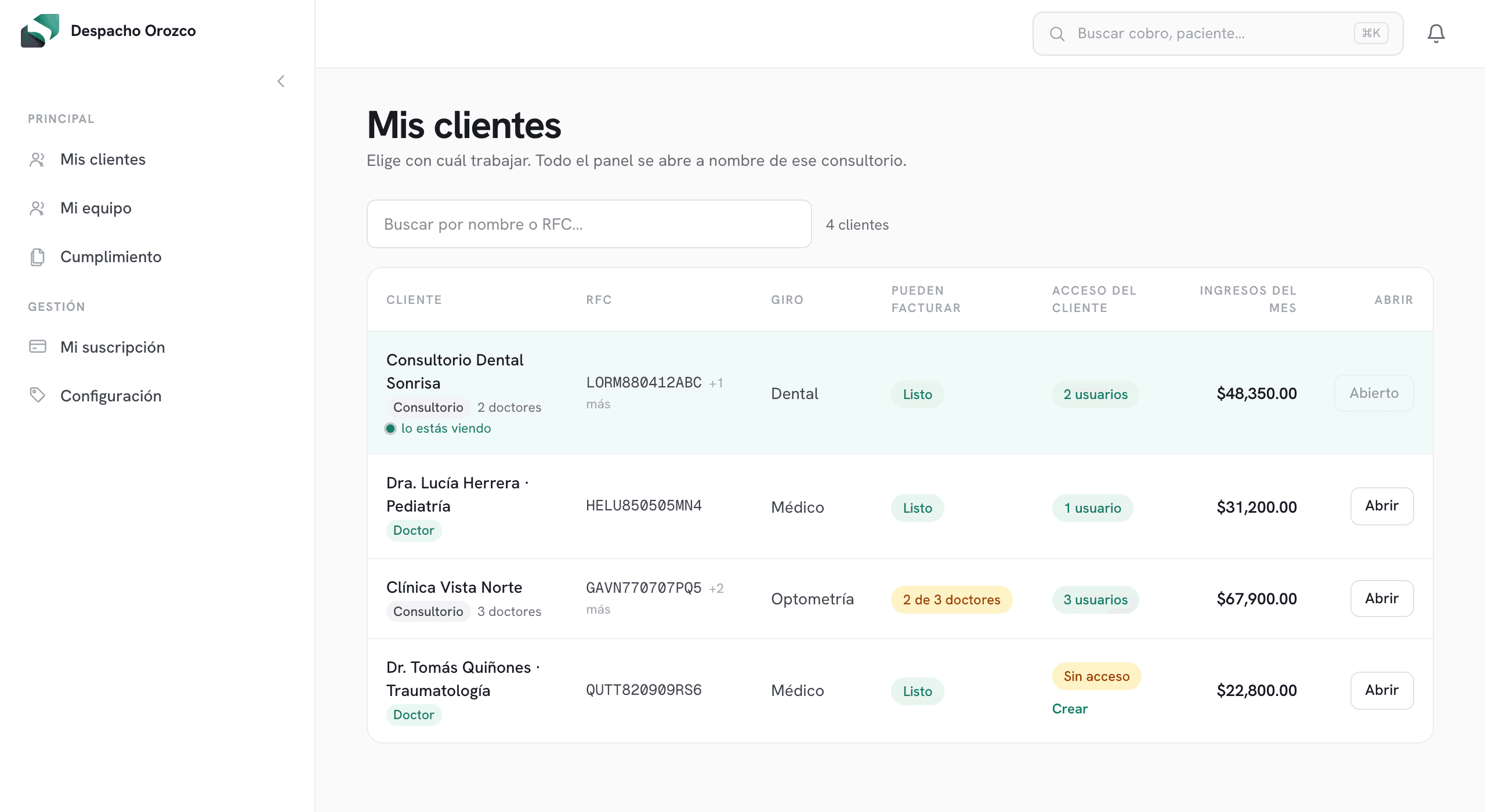Focus the Buscar cobro, paciente search field

tap(1218, 34)
